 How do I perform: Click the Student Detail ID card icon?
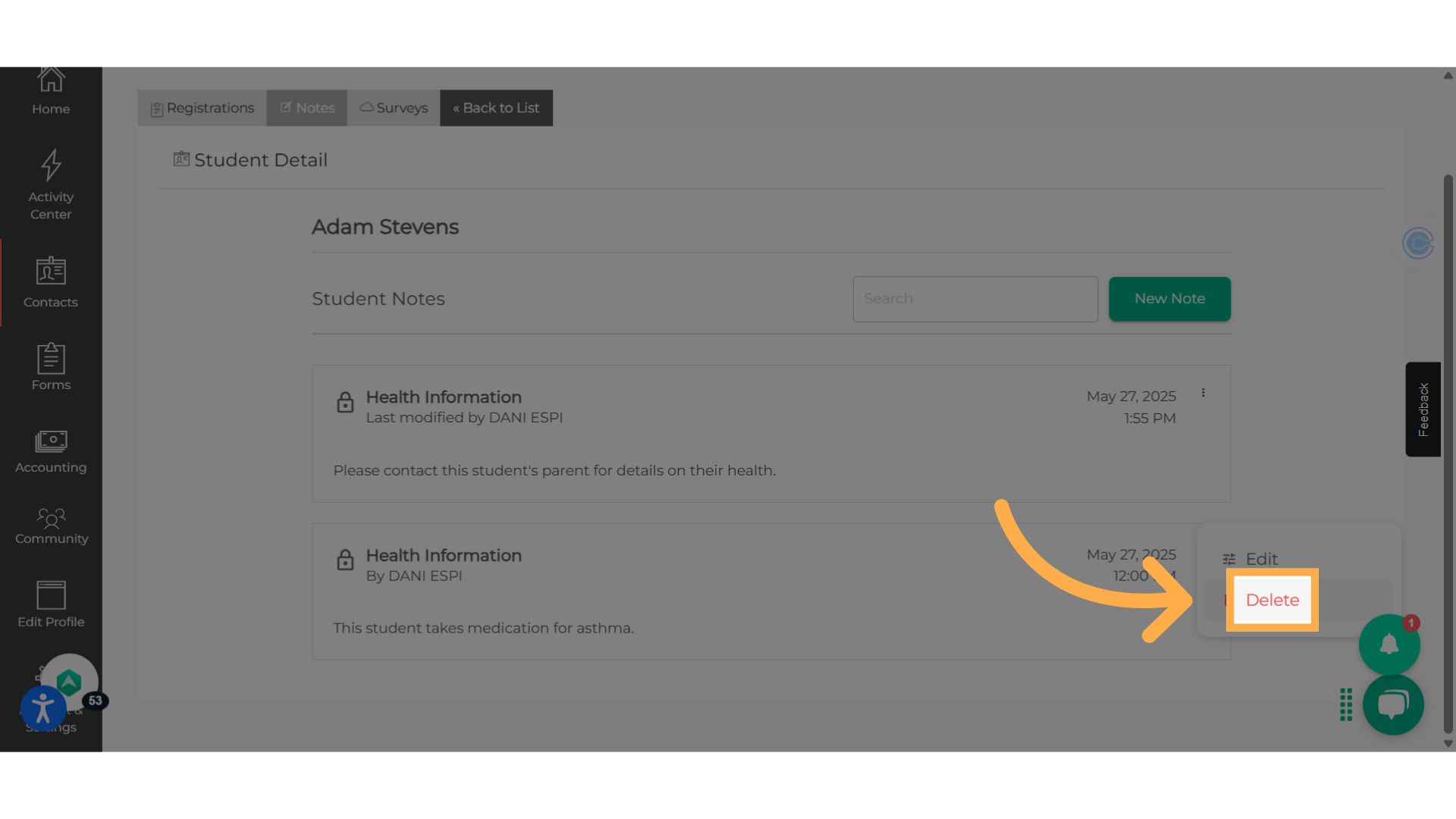tap(181, 158)
